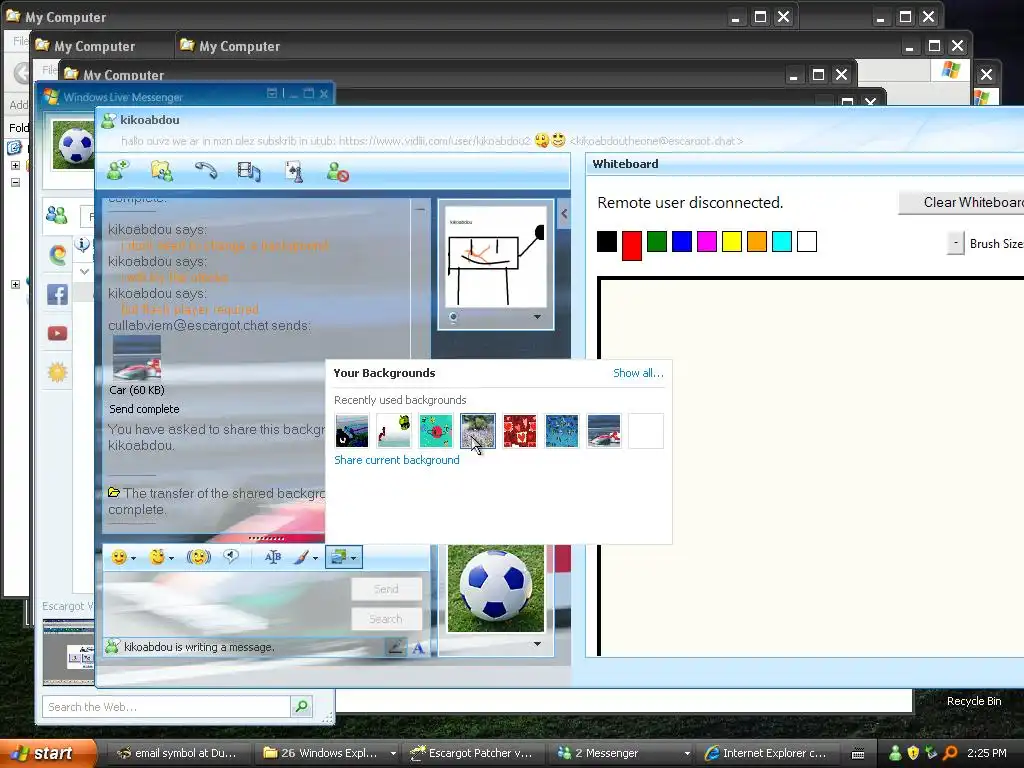Image resolution: width=1024 pixels, height=768 pixels.
Task: Open the color scheme paintbrush
Action: pos(301,557)
